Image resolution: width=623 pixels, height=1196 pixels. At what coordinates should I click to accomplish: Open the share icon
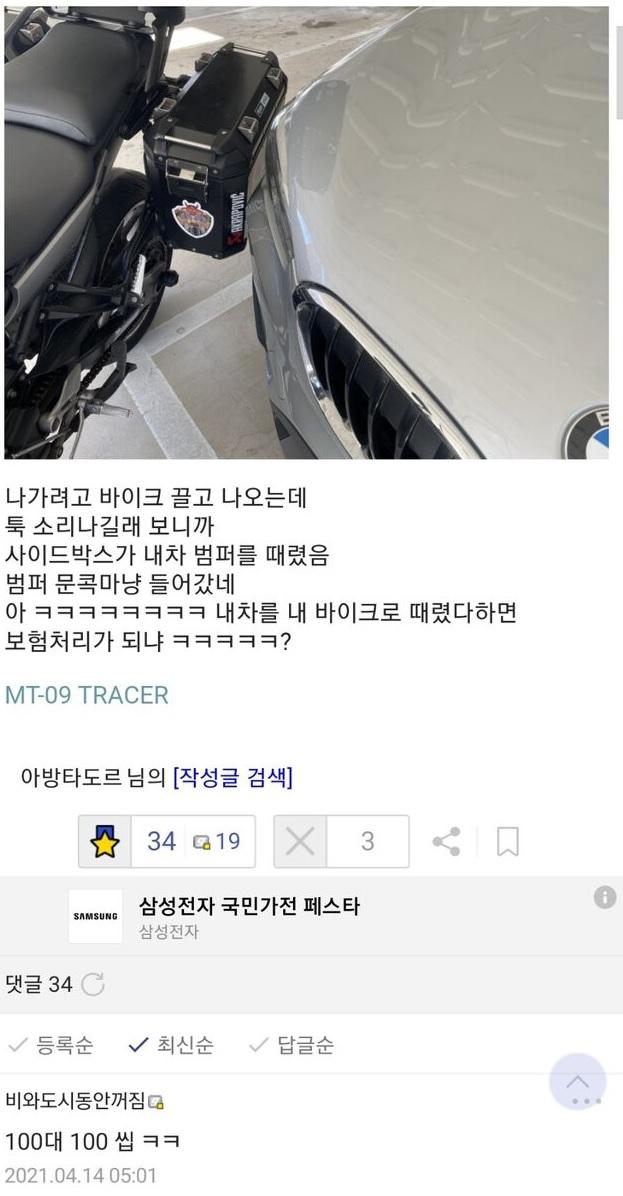point(446,841)
